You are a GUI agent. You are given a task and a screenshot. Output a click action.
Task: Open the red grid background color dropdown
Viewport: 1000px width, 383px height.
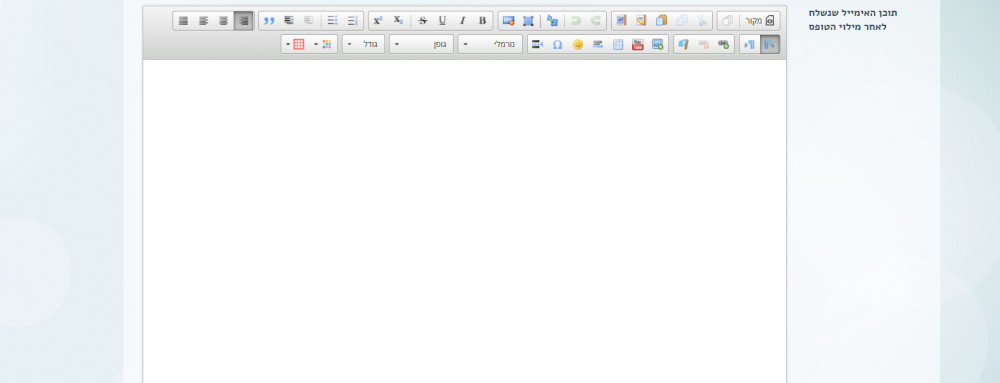295,45
